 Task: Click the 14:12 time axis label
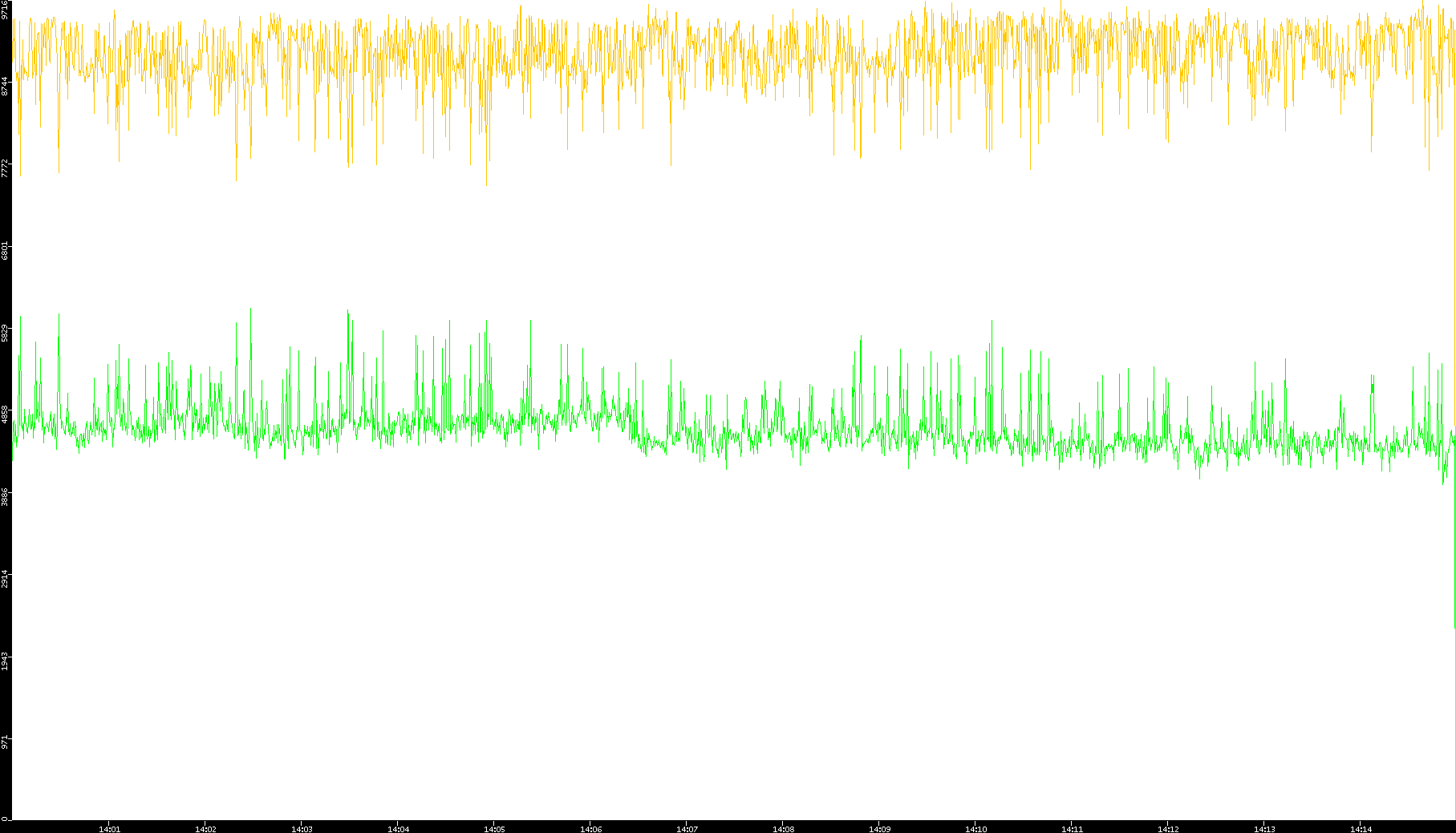click(x=1168, y=828)
